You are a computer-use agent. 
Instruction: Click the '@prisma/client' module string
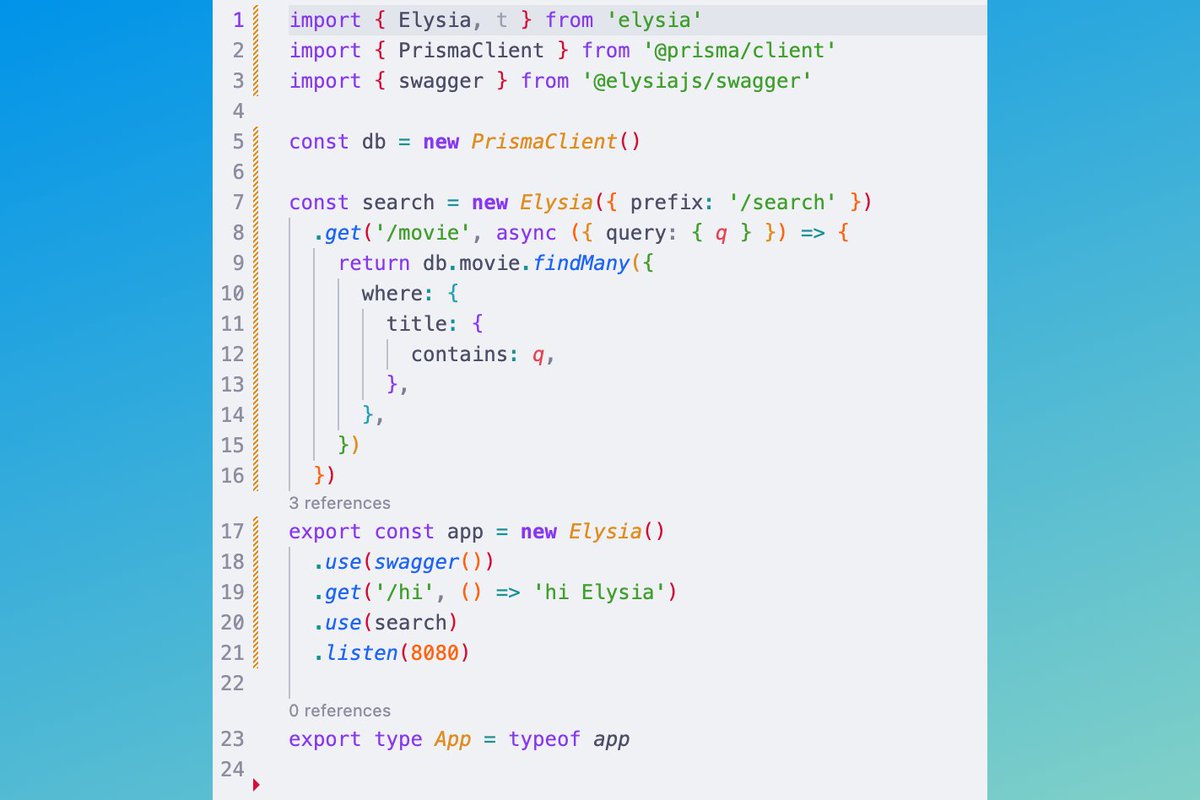tap(739, 50)
